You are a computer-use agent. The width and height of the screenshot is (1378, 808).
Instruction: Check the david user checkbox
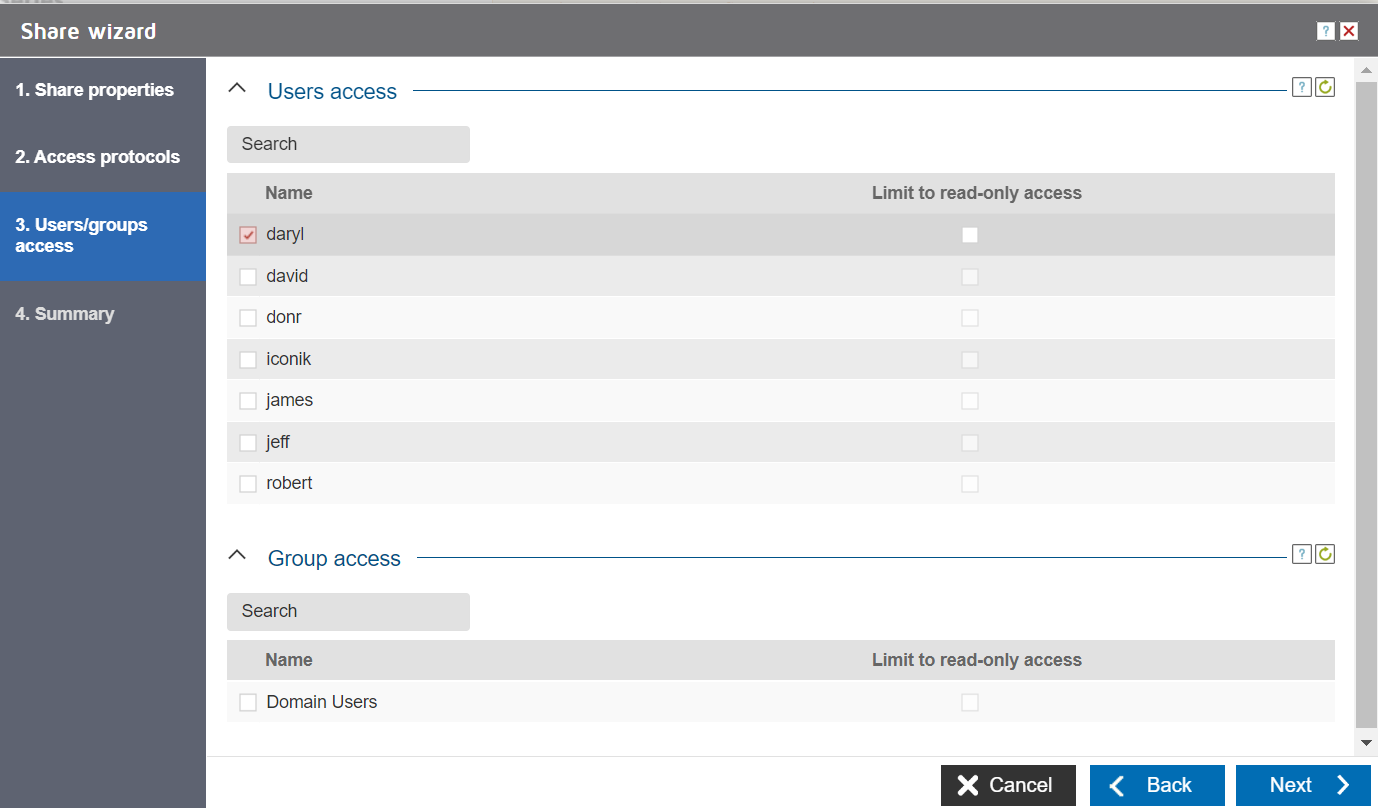[x=248, y=277]
